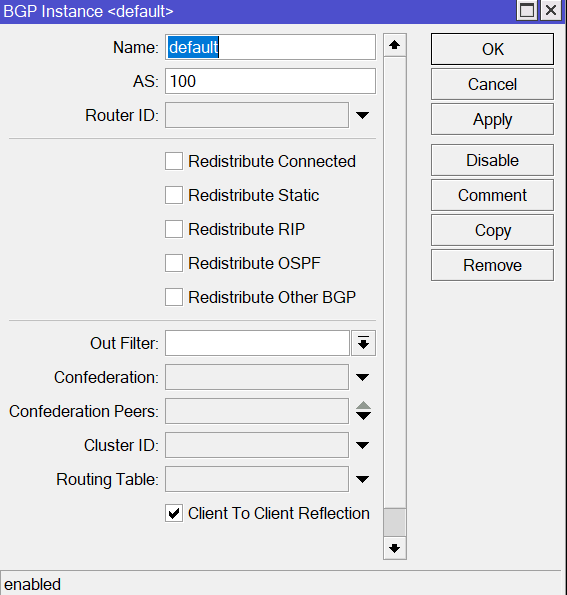This screenshot has width=567, height=595.
Task: Expand the Confederation field arrow
Action: (362, 377)
